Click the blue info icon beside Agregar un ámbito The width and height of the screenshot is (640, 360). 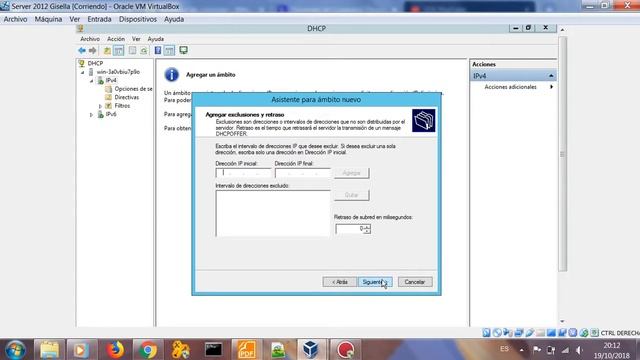pyautogui.click(x=171, y=75)
